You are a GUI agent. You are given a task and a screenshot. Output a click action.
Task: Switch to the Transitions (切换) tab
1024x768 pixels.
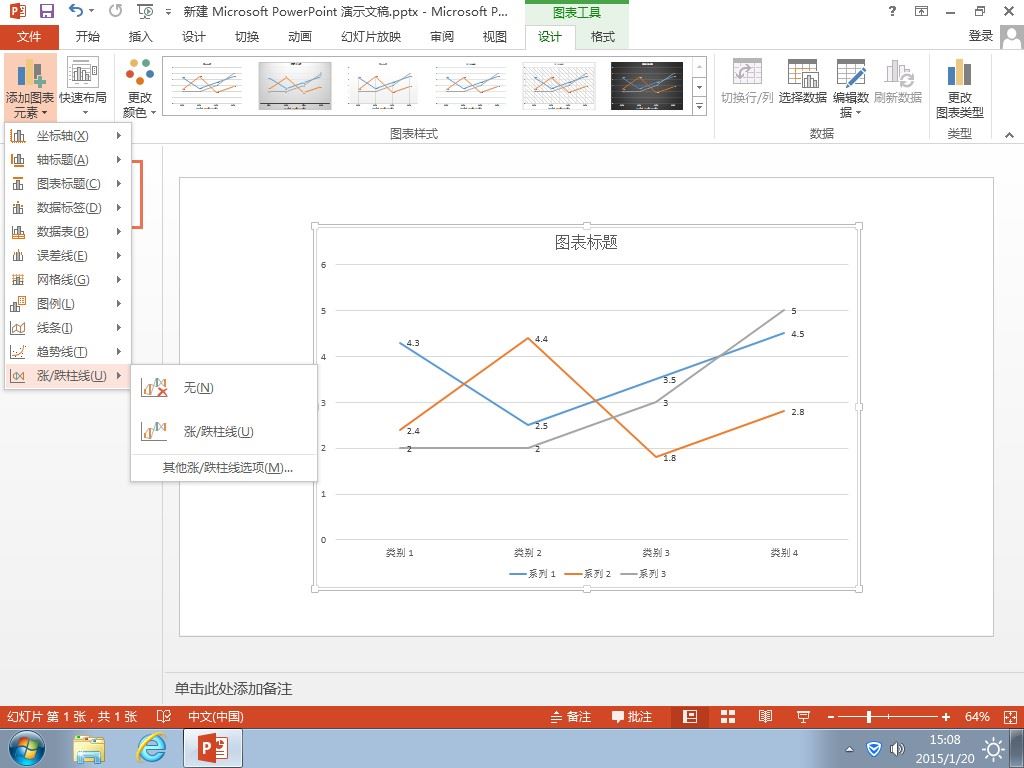click(246, 37)
